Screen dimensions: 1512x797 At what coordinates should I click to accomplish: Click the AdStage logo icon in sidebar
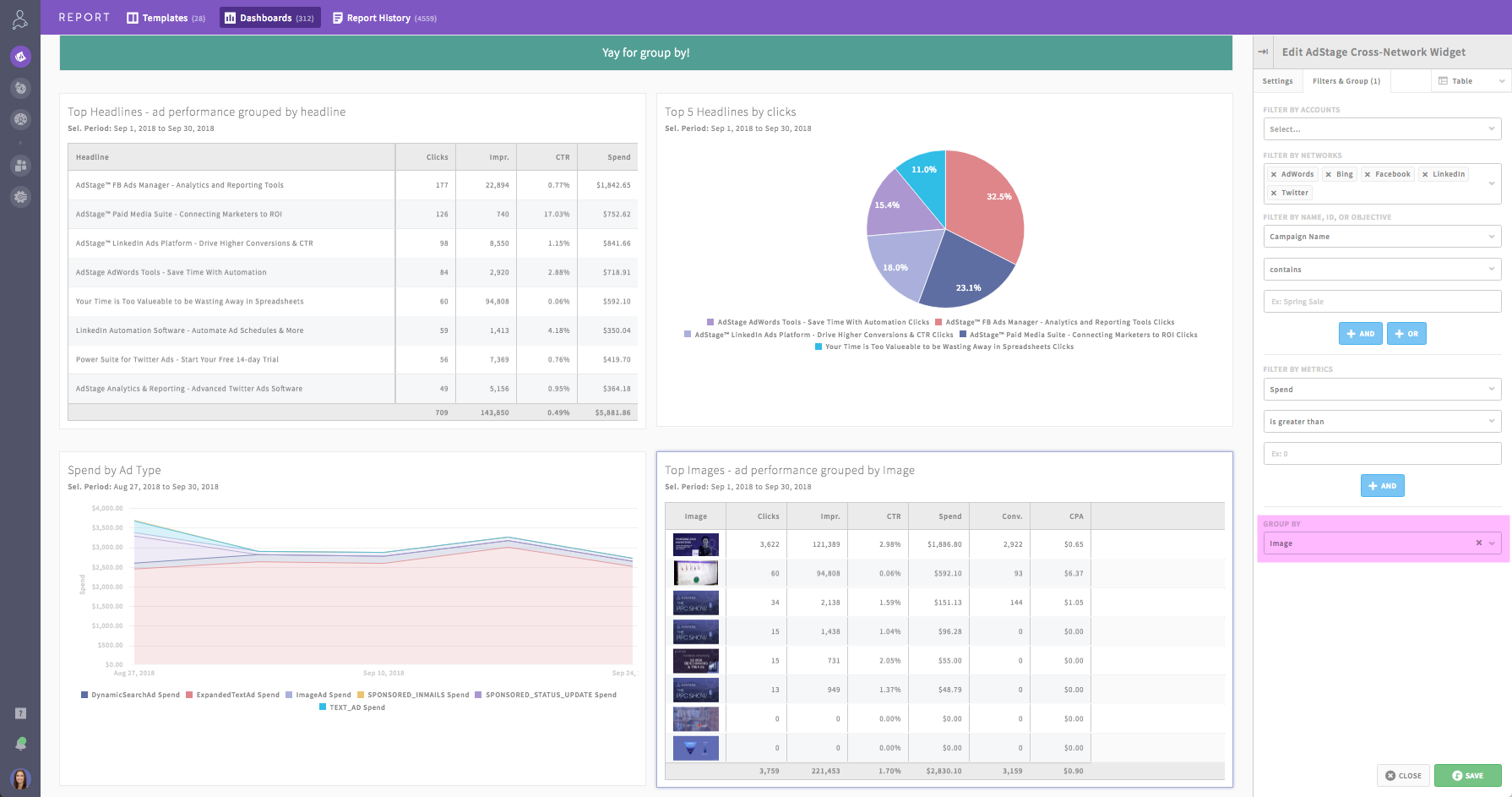pos(20,19)
